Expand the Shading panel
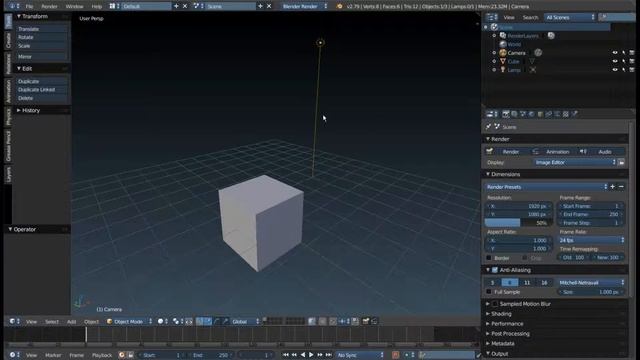Image resolution: width=640 pixels, height=360 pixels. pos(501,314)
